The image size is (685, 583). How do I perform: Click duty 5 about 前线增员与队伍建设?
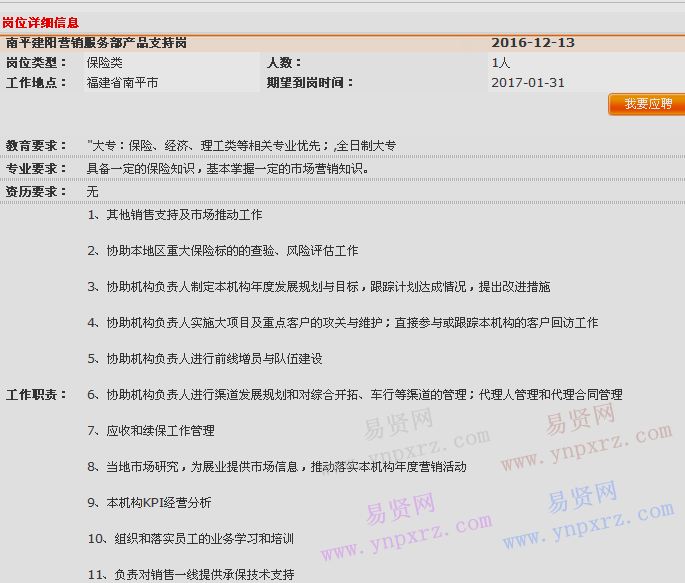pyautogui.click(x=205, y=359)
